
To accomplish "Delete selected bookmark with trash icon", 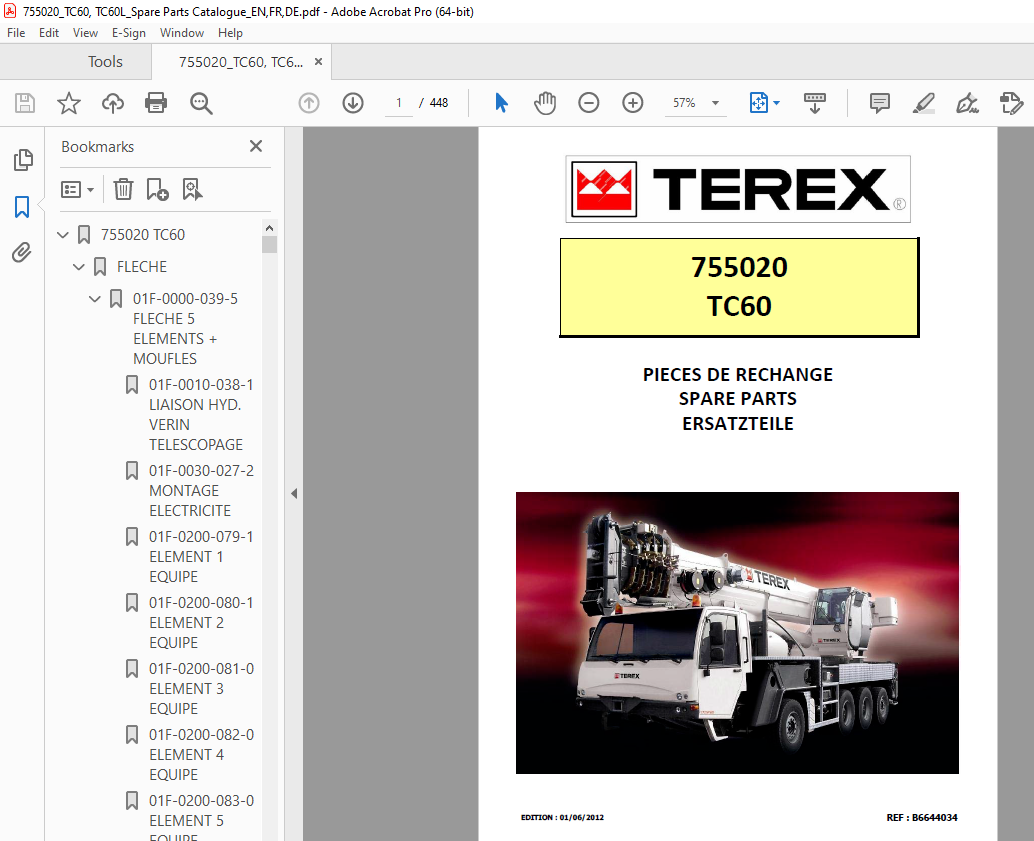I will pyautogui.click(x=123, y=190).
